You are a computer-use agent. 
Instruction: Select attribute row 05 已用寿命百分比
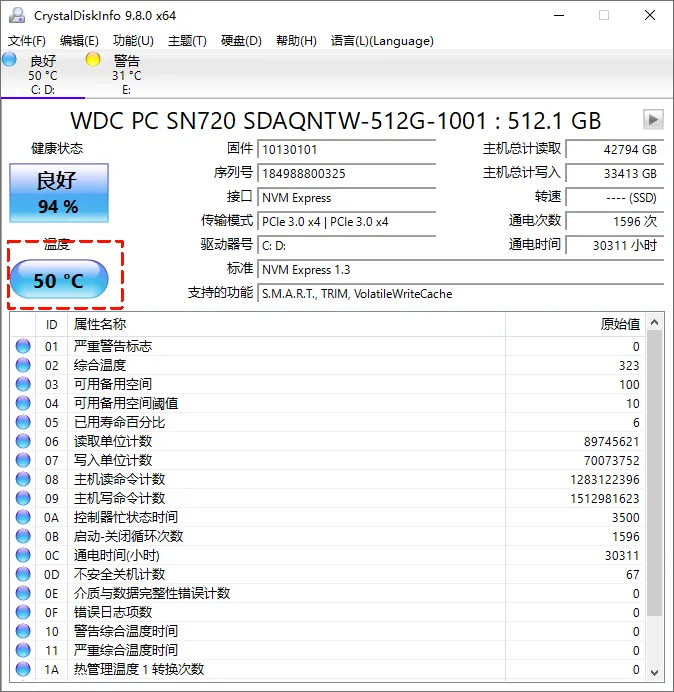[328, 422]
